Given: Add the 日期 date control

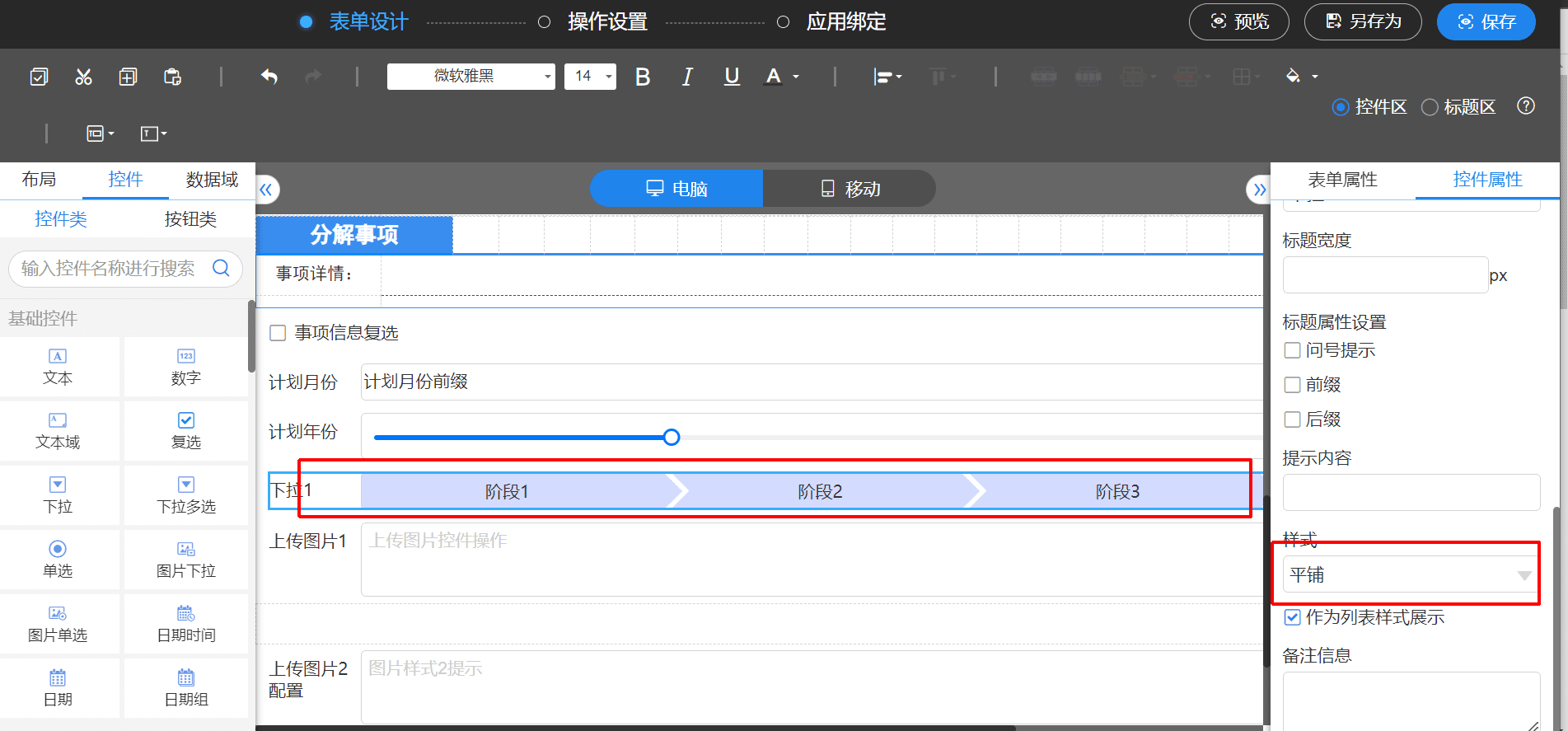Looking at the screenshot, I should tap(58, 688).
